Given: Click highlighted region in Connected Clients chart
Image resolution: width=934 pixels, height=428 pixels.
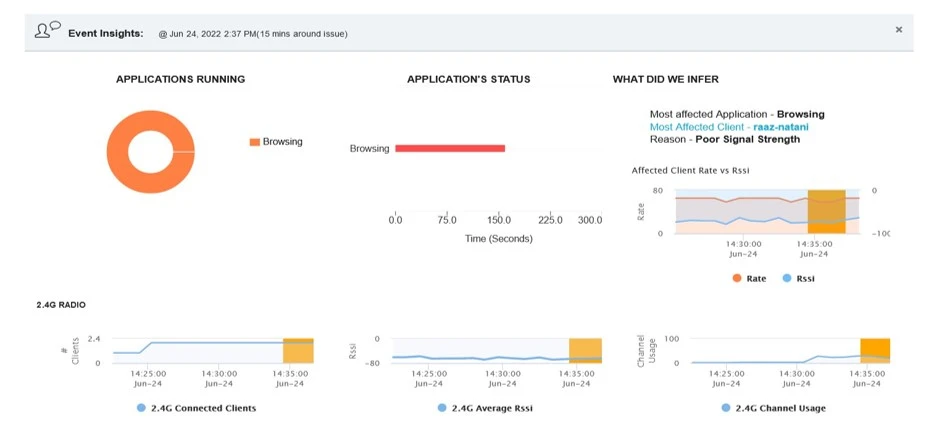Looking at the screenshot, I should pyautogui.click(x=298, y=351).
